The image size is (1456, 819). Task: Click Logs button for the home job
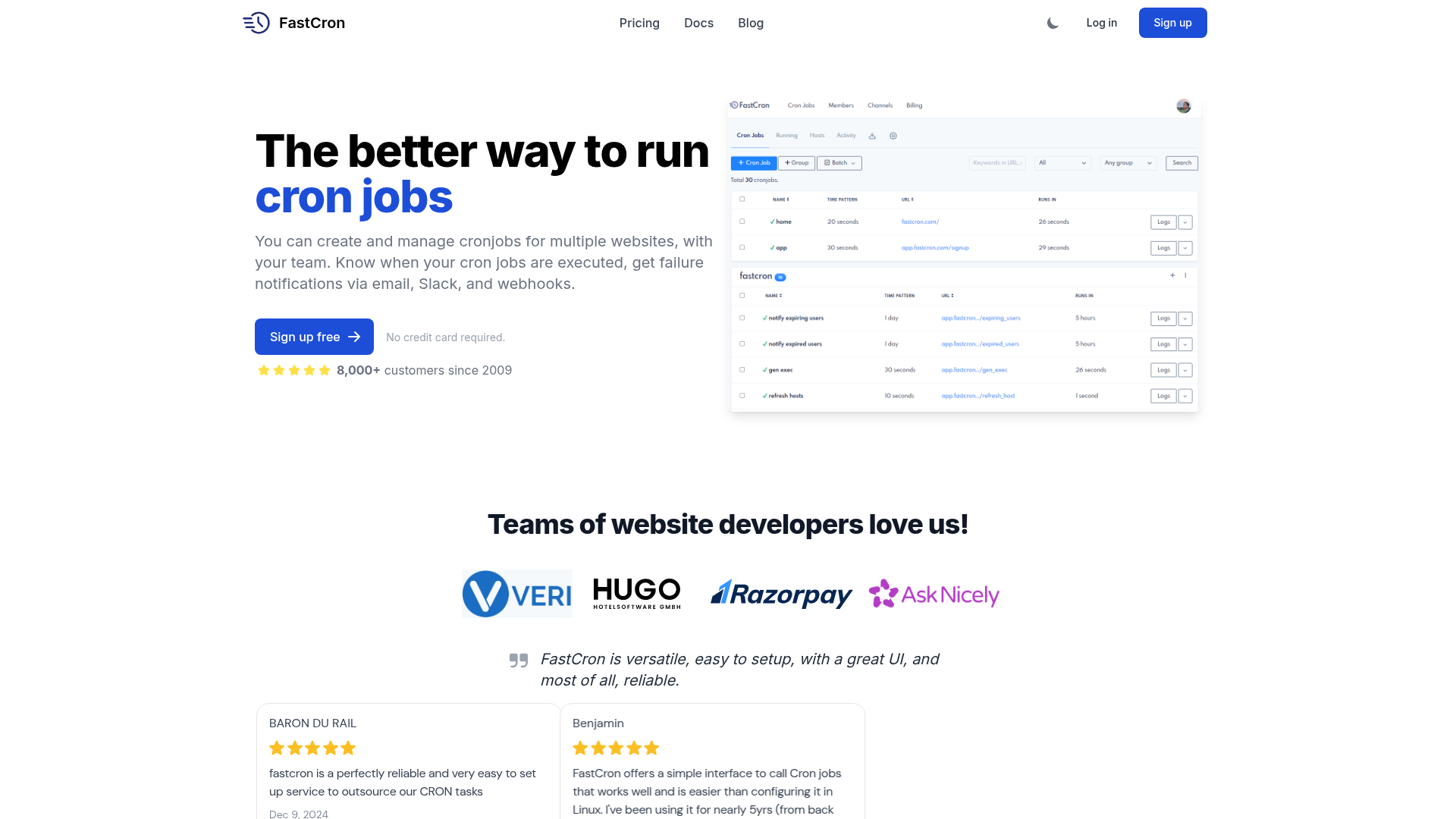tap(1163, 222)
